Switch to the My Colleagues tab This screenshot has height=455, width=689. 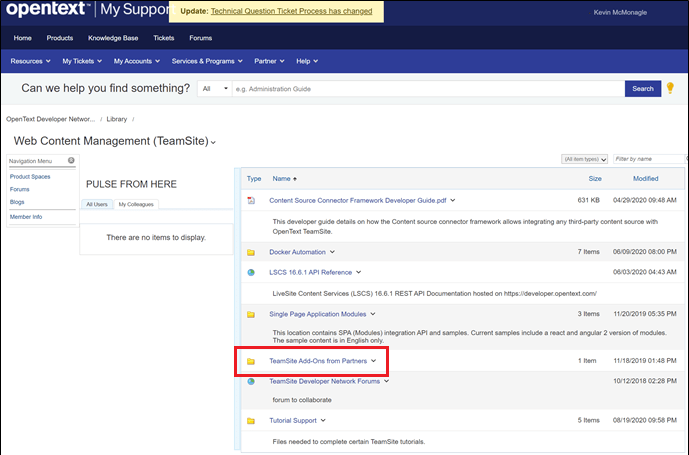136,204
